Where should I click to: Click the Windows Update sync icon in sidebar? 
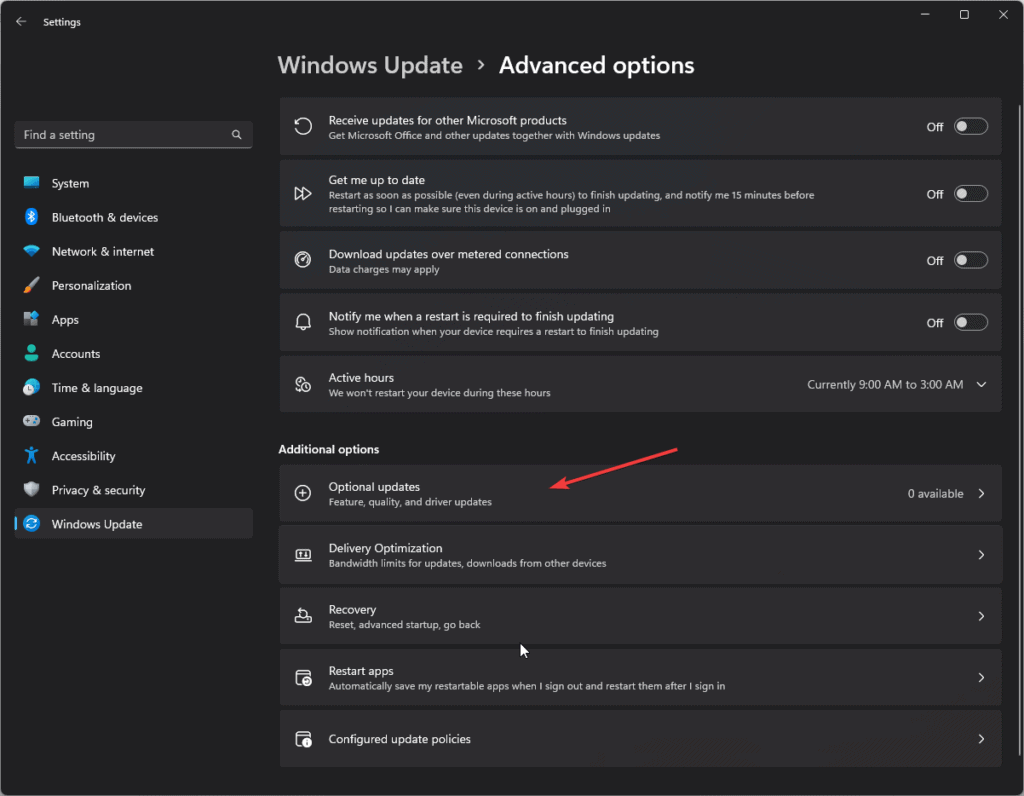tap(31, 524)
